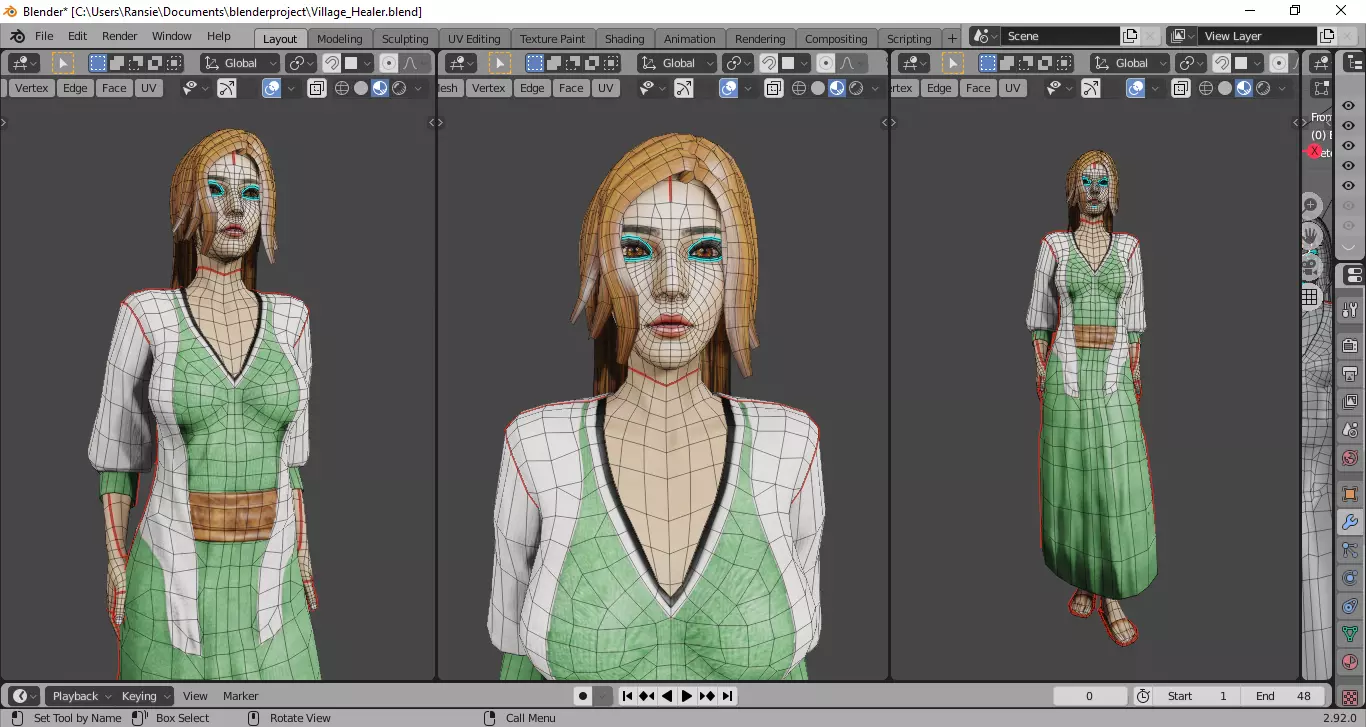Open Global orientation dropdown in middle viewport

coord(677,63)
